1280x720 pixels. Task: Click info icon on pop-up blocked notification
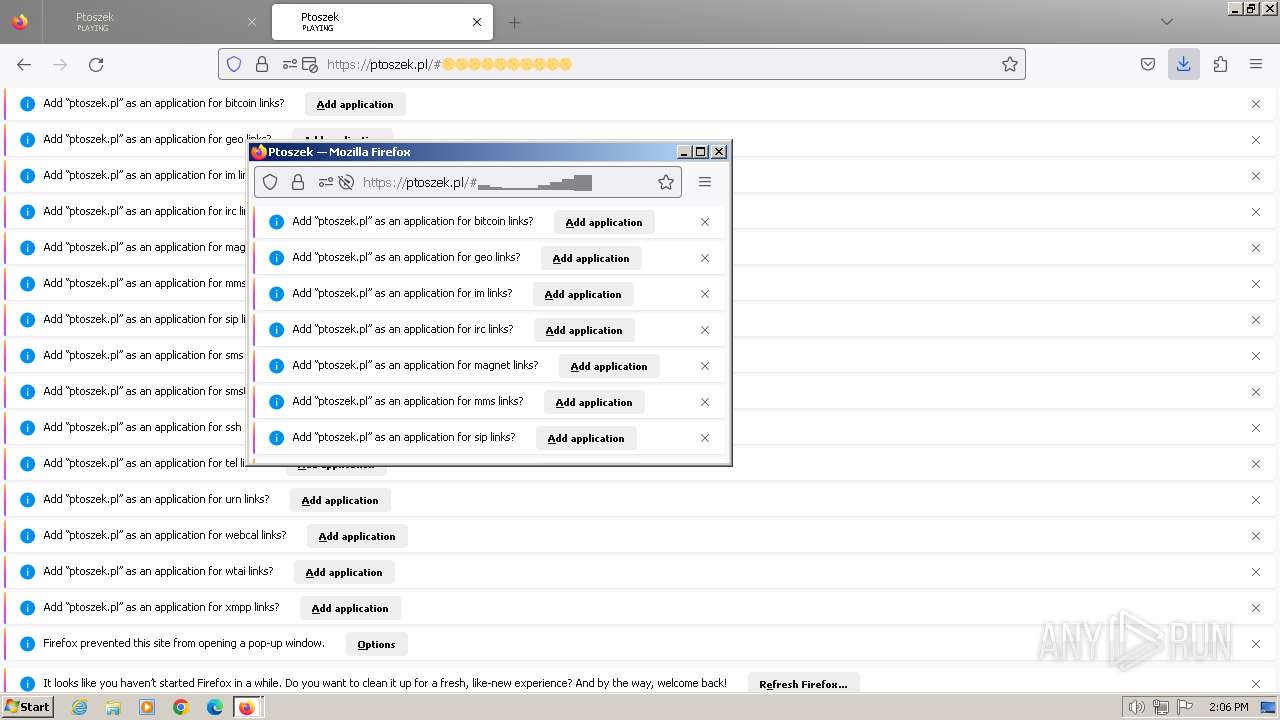28,644
